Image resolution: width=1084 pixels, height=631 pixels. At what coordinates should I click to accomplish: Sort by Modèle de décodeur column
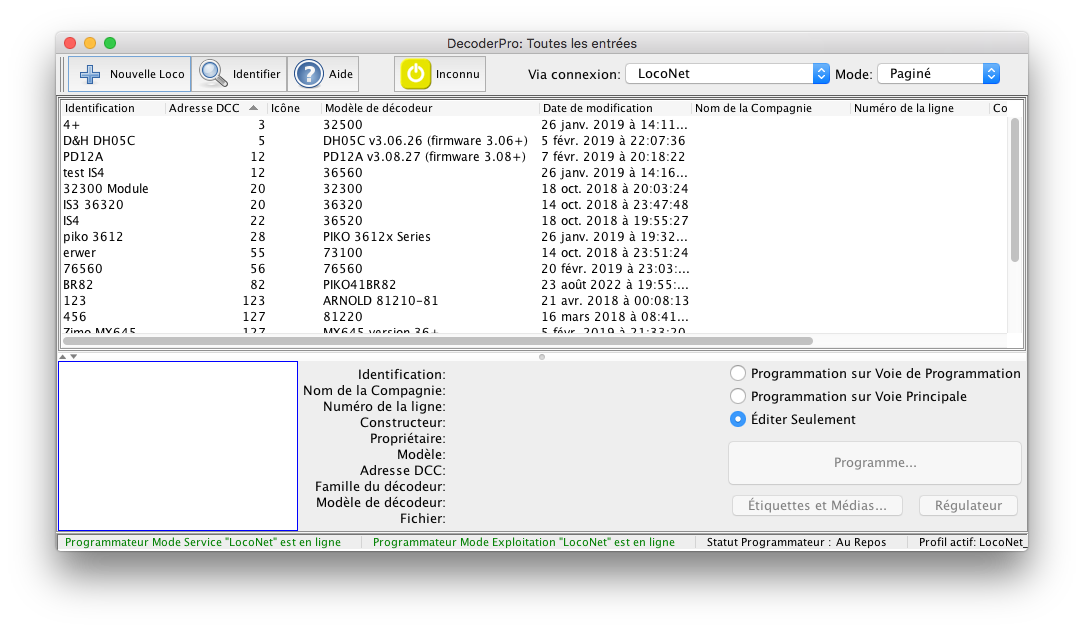point(430,108)
